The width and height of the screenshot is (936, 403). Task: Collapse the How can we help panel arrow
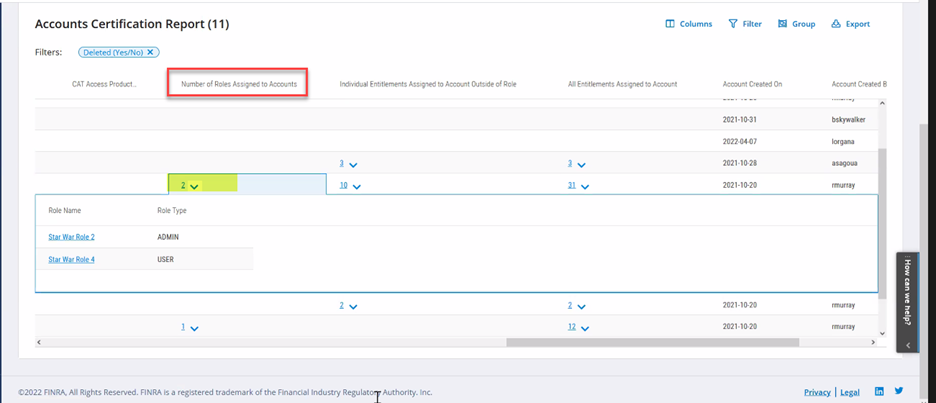tap(908, 345)
